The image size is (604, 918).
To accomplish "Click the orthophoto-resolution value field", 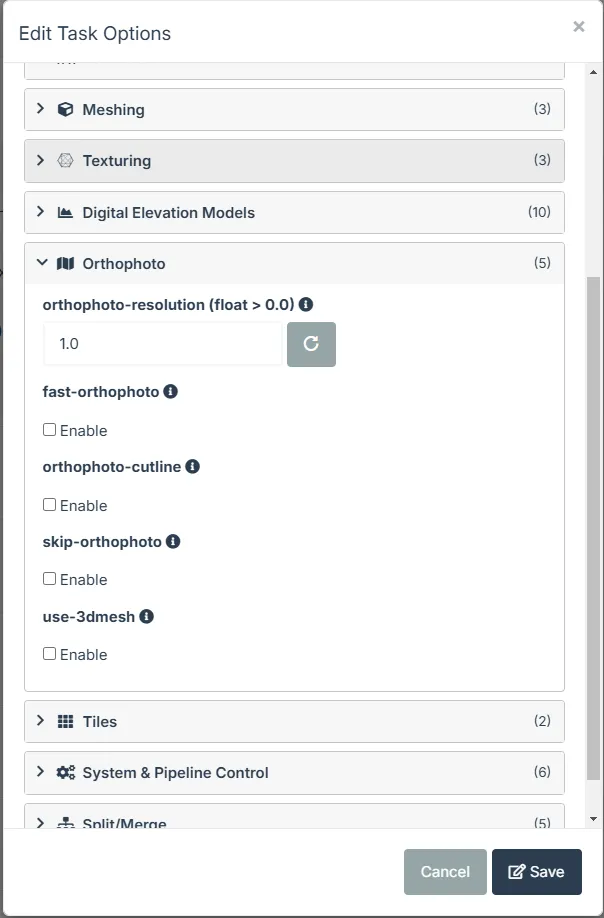I will click(x=163, y=344).
